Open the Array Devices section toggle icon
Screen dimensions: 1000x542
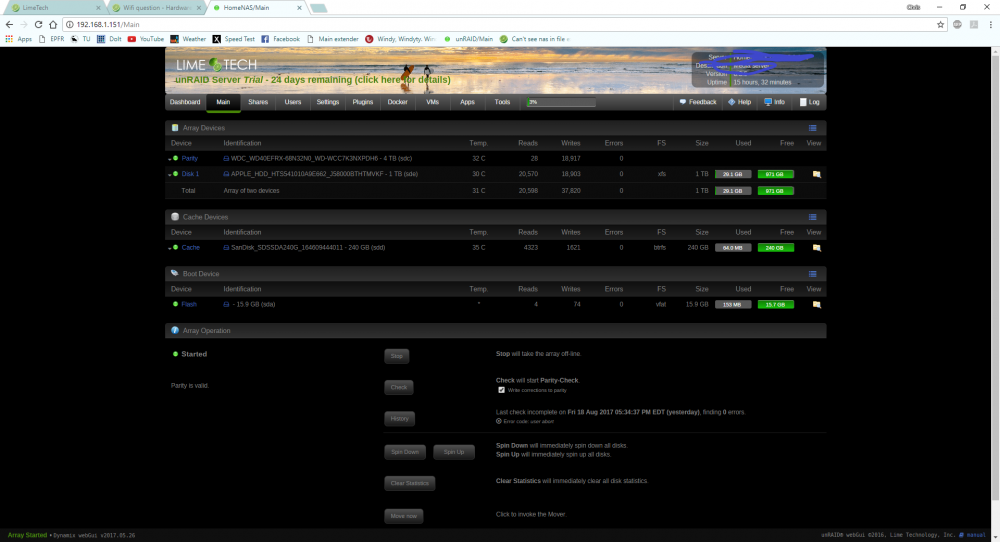click(812, 128)
